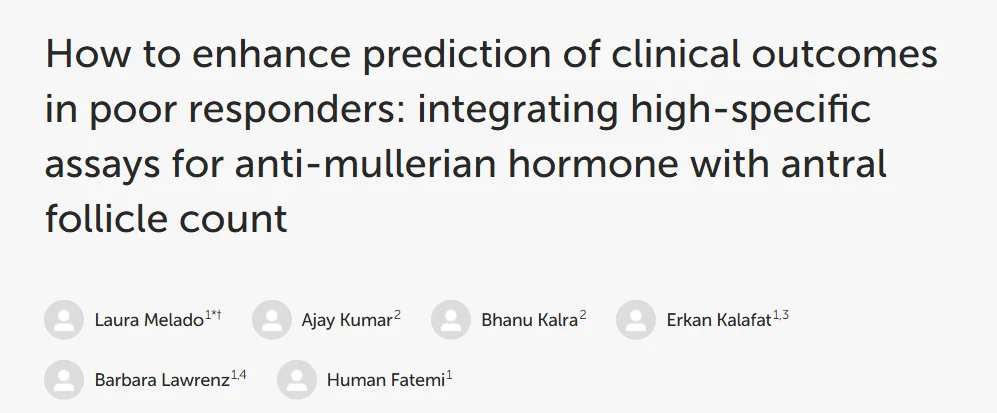This screenshot has width=997, height=413.
Task: Click affiliation superscript 3 after Erkan Kalafat
Action: pos(785,315)
